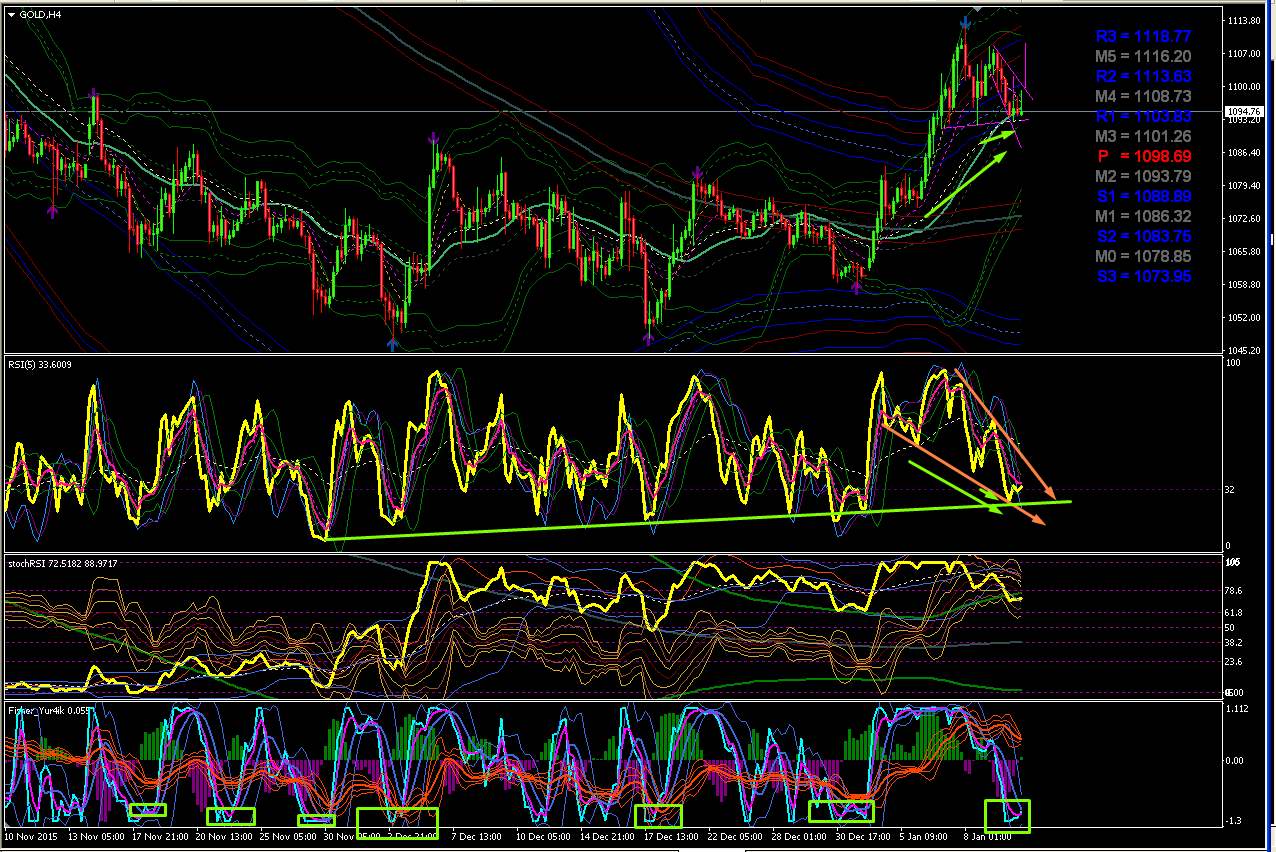The width and height of the screenshot is (1276, 852).
Task: Click the time axis label 25 Nov 05:00
Action: click(289, 834)
